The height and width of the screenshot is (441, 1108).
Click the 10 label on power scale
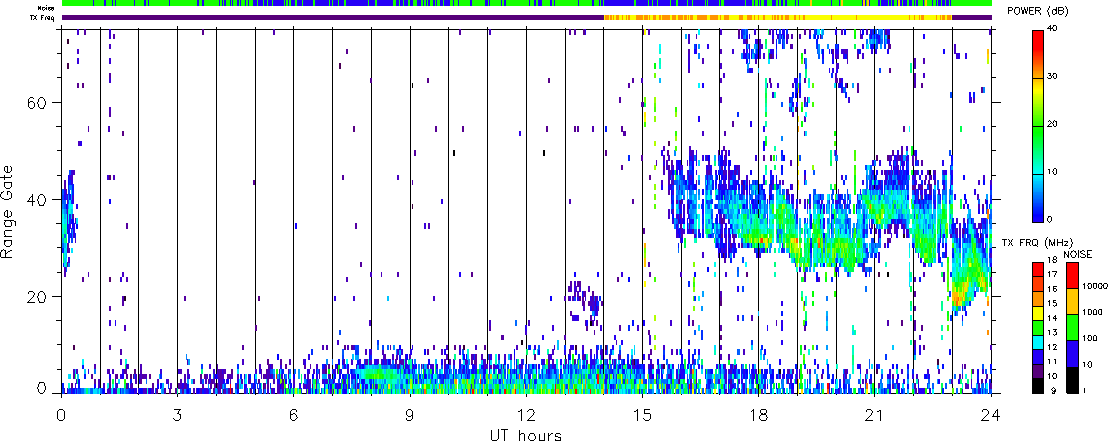coord(1053,172)
